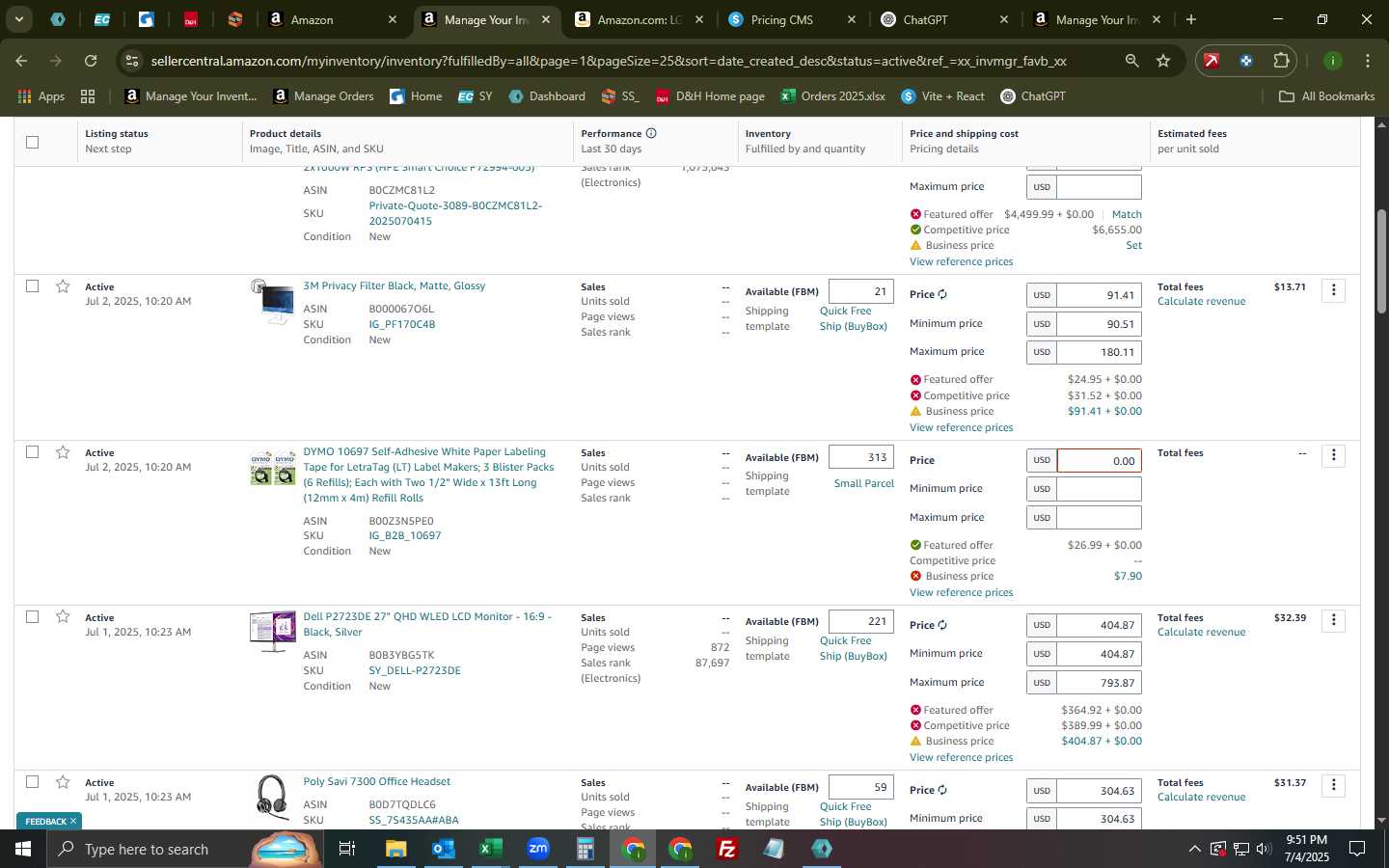
Task: Click the zoom magnifier icon in address bar
Action: pos(1131,61)
